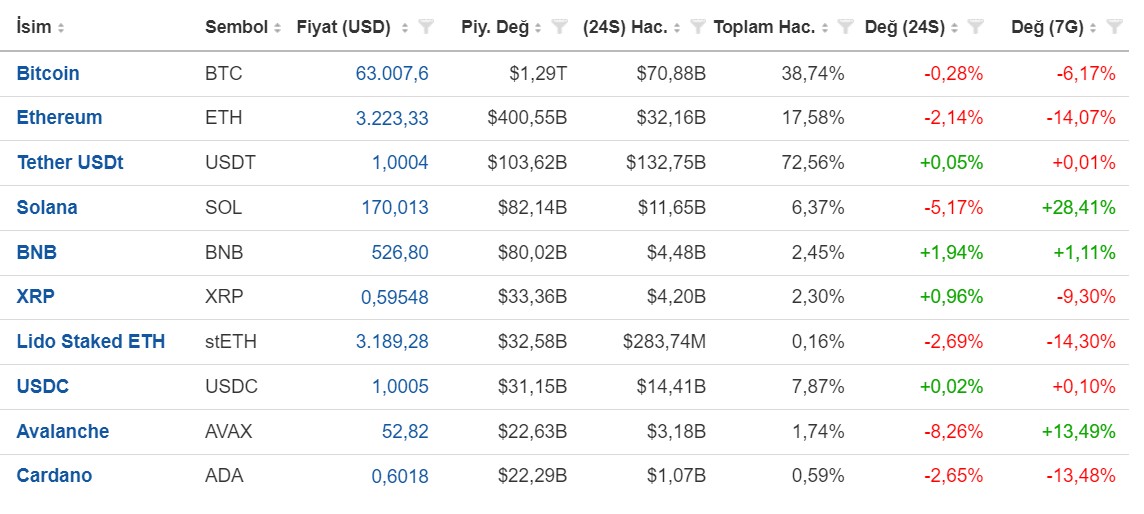The image size is (1144, 514).
Task: Click the Değ (24S) column header
Action: 905,28
